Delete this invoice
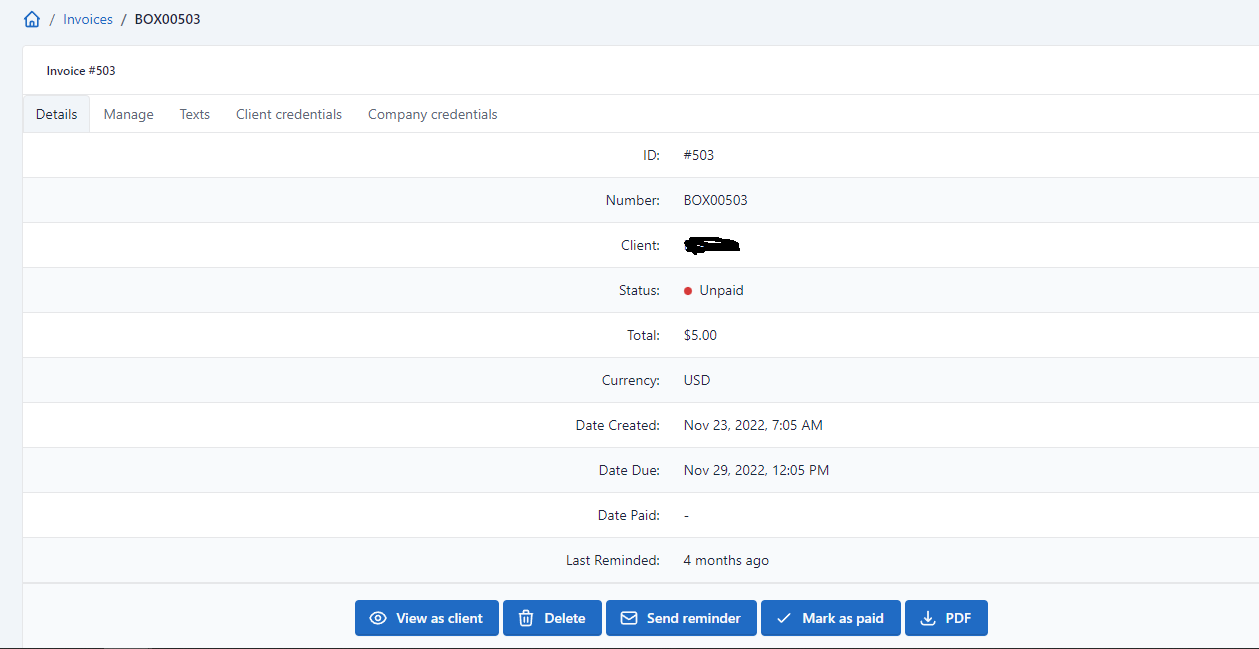Image resolution: width=1259 pixels, height=649 pixels. (x=552, y=617)
